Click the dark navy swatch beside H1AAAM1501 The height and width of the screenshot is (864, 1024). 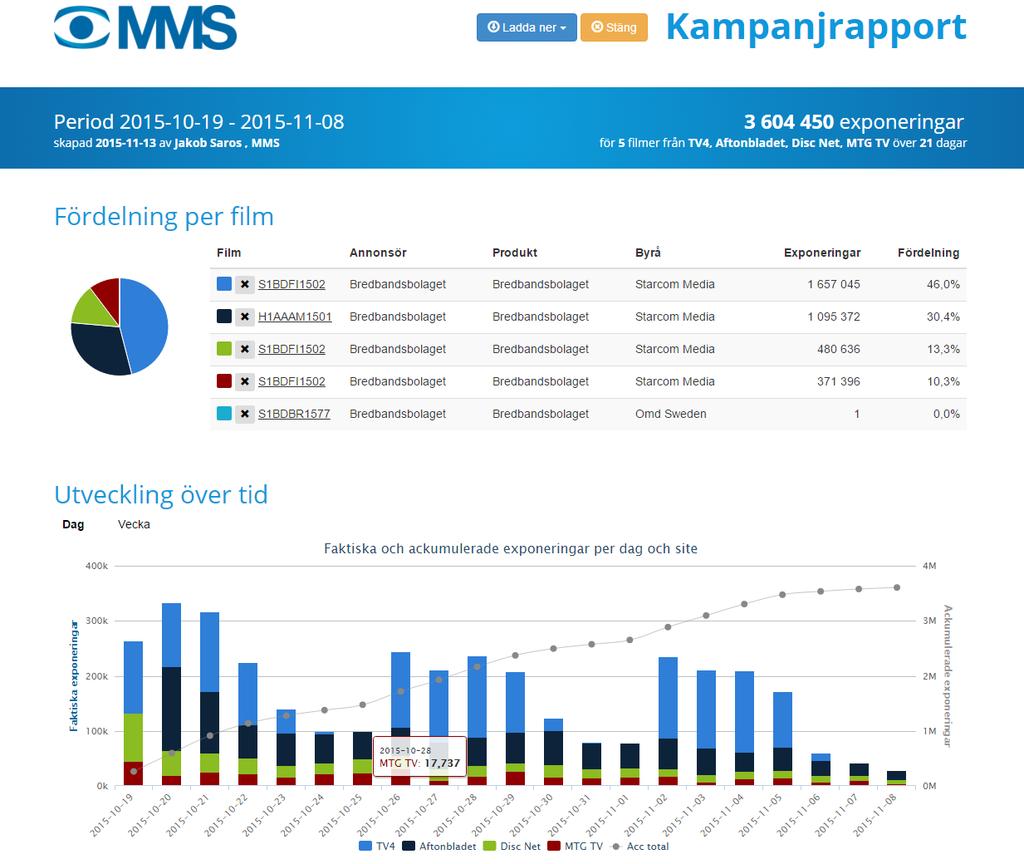(224, 316)
